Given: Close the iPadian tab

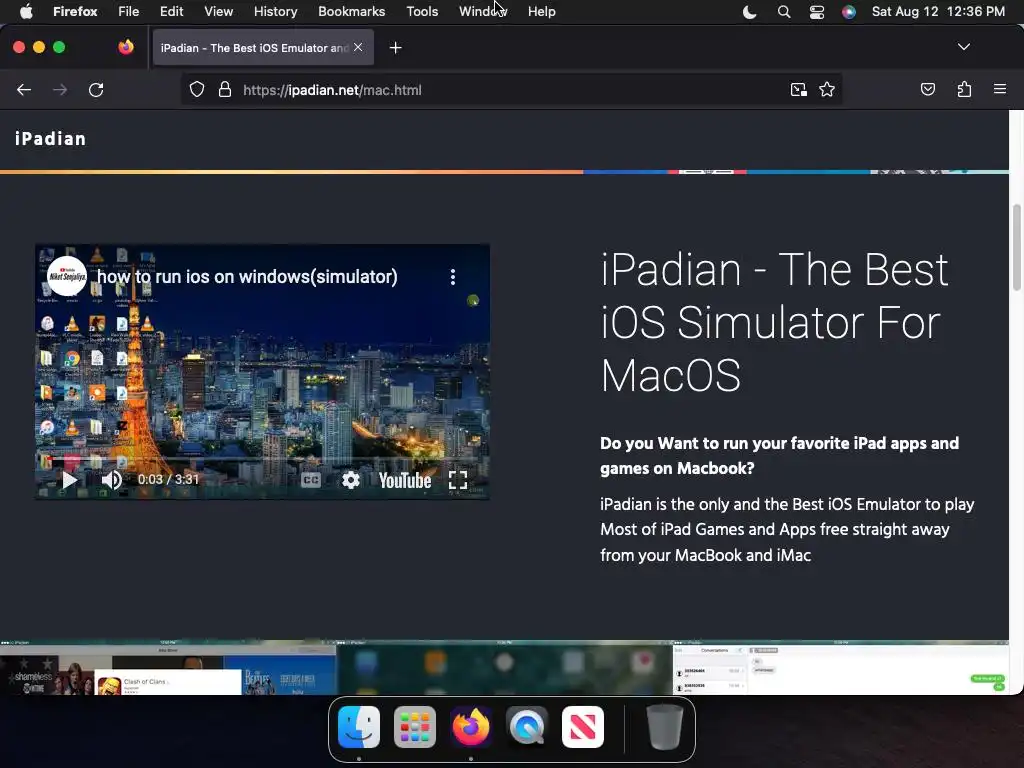Looking at the screenshot, I should [358, 47].
